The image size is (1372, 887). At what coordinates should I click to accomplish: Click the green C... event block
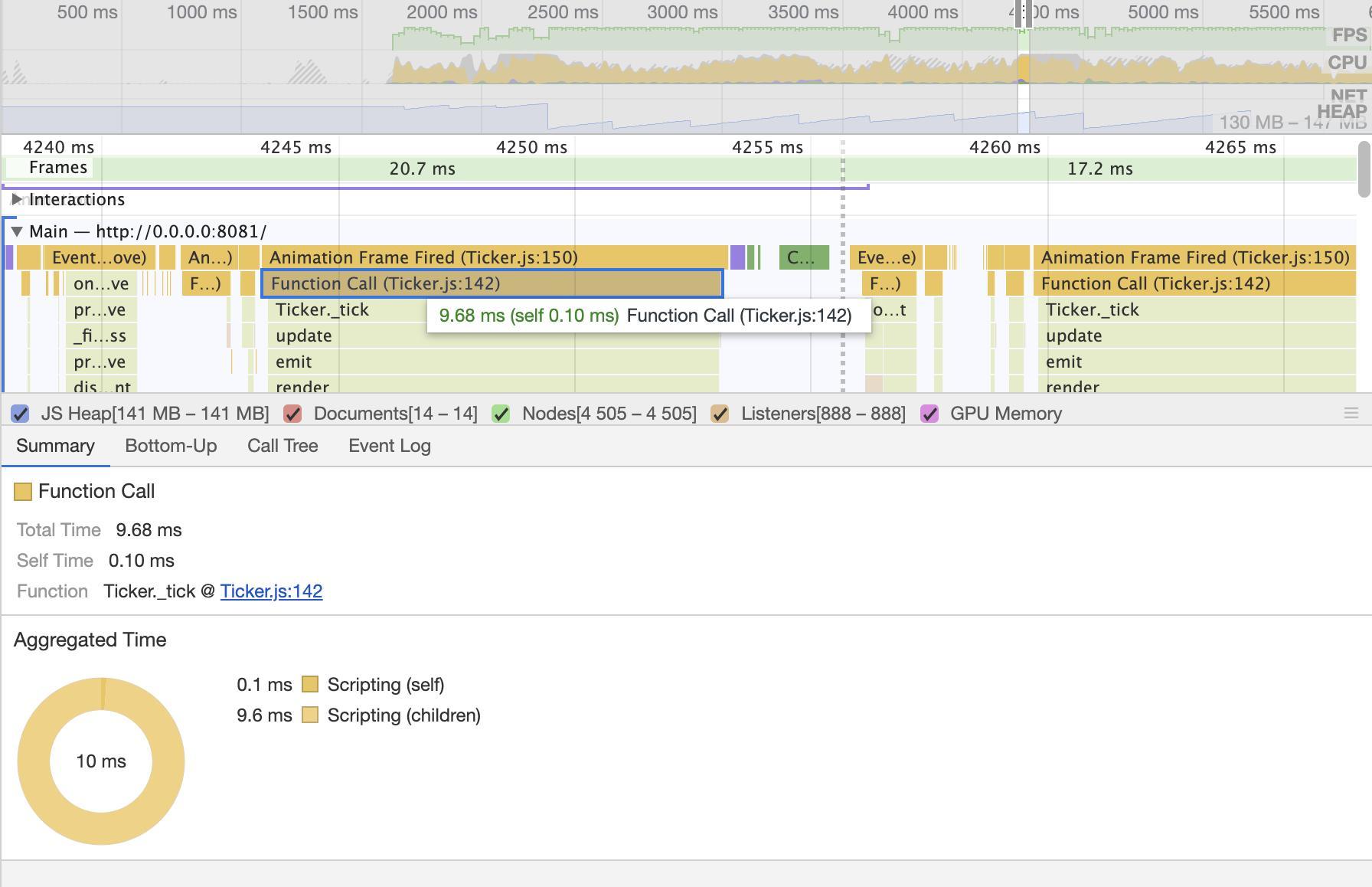803,257
